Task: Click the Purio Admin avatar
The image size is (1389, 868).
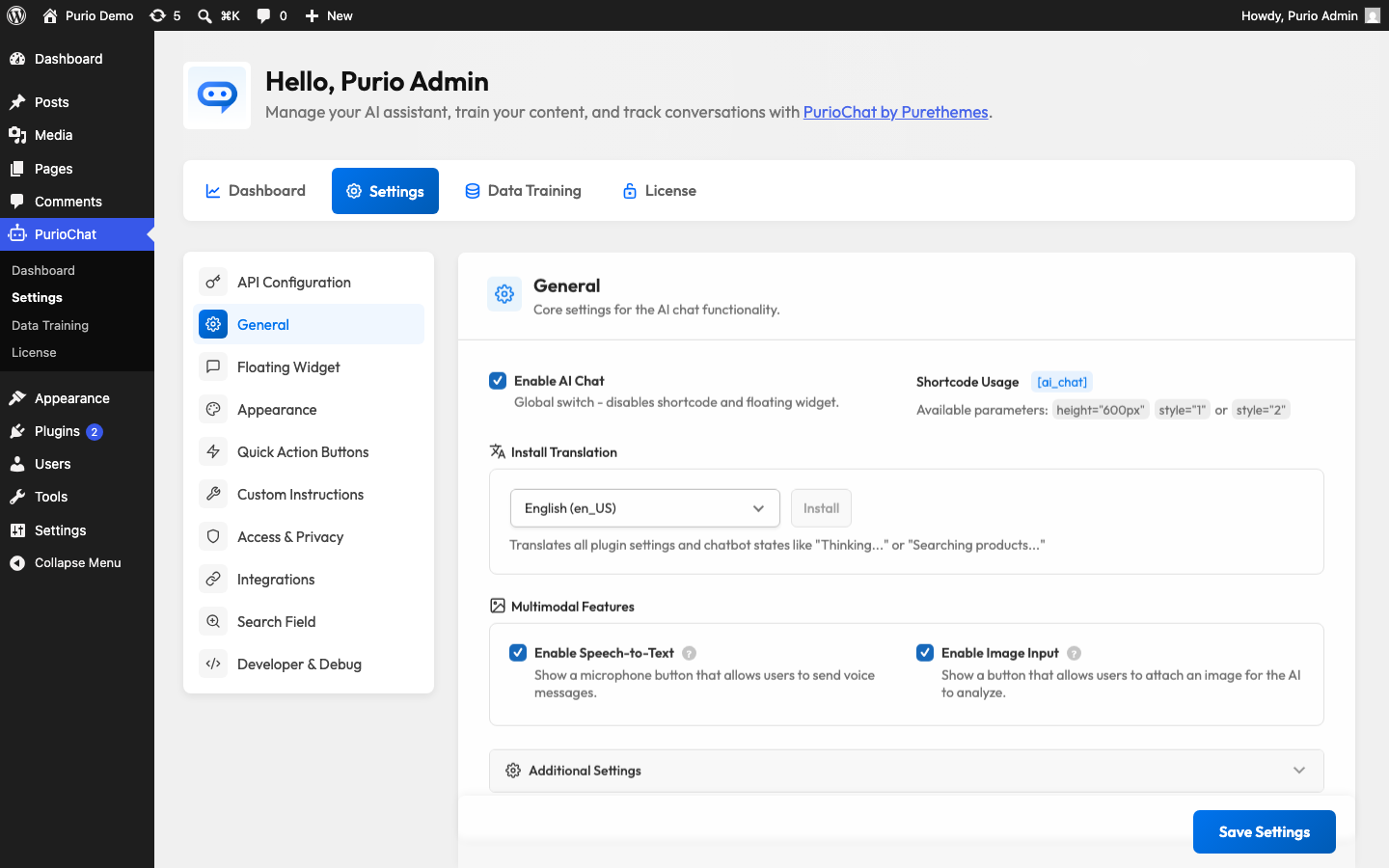Action: click(x=1373, y=15)
